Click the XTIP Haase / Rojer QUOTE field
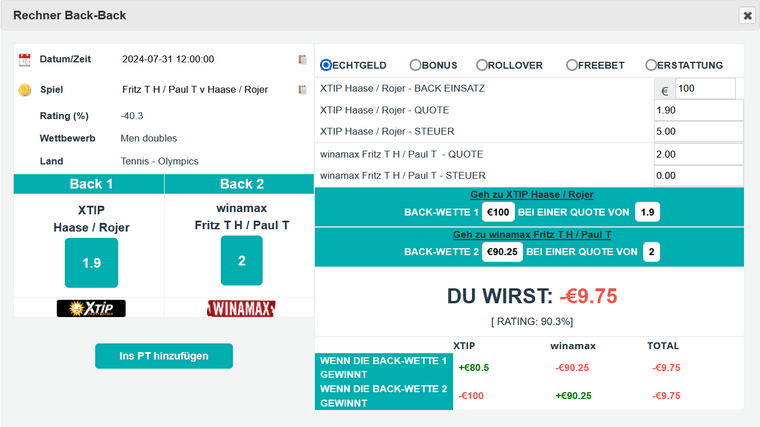Viewport: 760px width, 427px height. [x=698, y=110]
